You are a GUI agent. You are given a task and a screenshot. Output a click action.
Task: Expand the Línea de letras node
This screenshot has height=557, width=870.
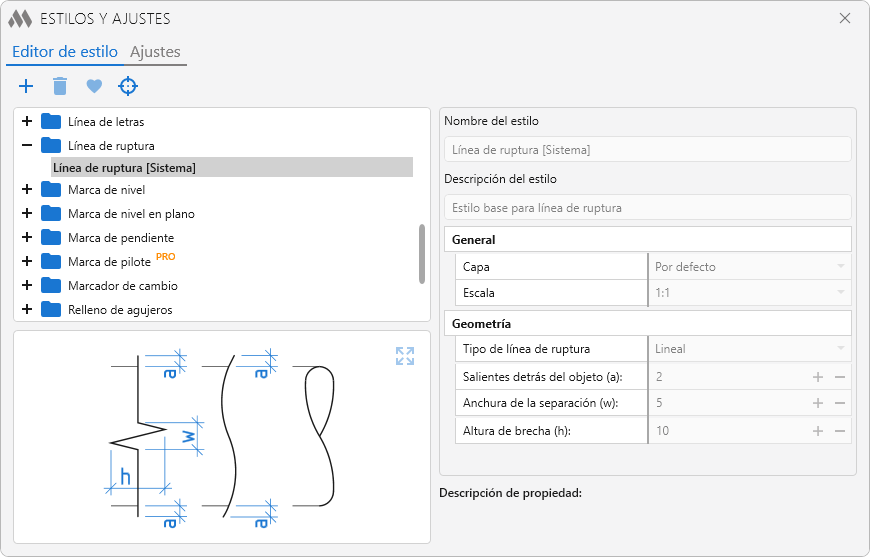(x=27, y=122)
